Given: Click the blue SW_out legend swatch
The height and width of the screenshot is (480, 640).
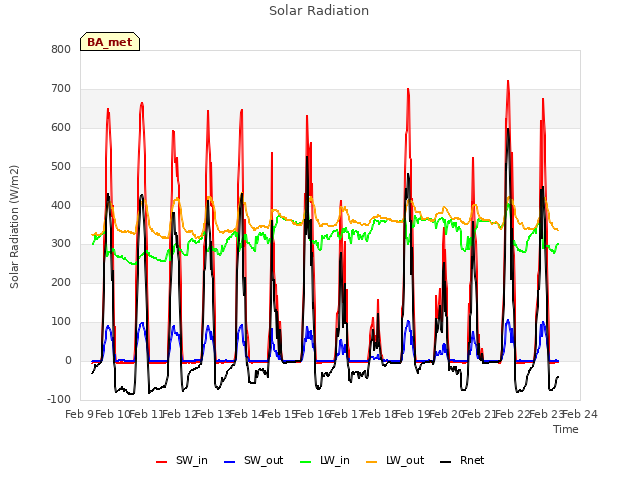Looking at the screenshot, I should coord(230,462).
